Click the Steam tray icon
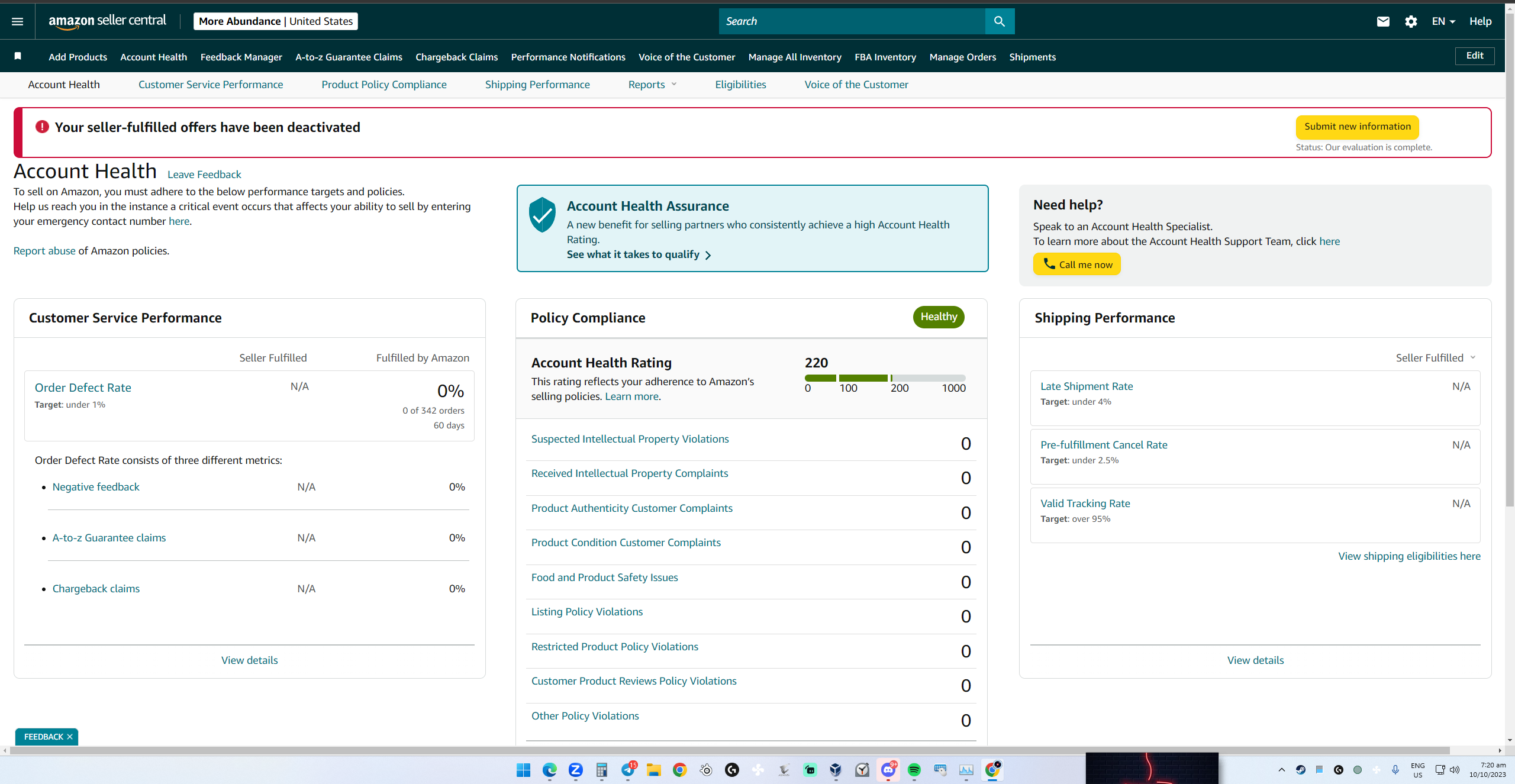Viewport: 1515px width, 784px height. pos(1301,770)
